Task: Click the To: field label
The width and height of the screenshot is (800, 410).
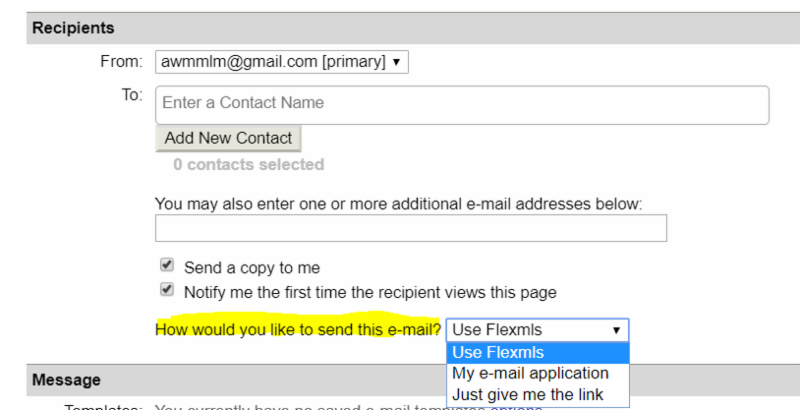Action: [x=133, y=95]
